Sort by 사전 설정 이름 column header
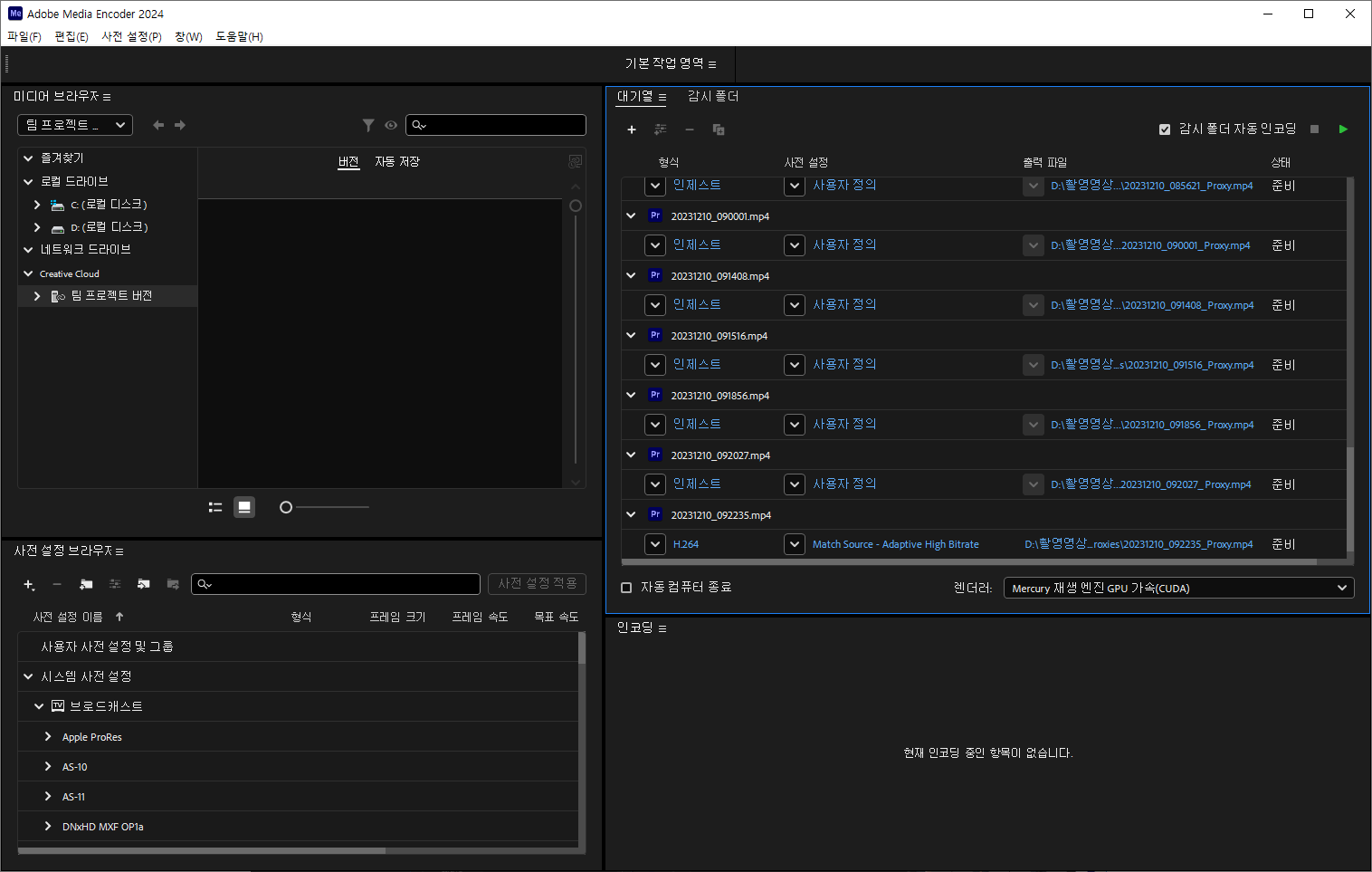This screenshot has height=872, width=1372. (x=68, y=617)
